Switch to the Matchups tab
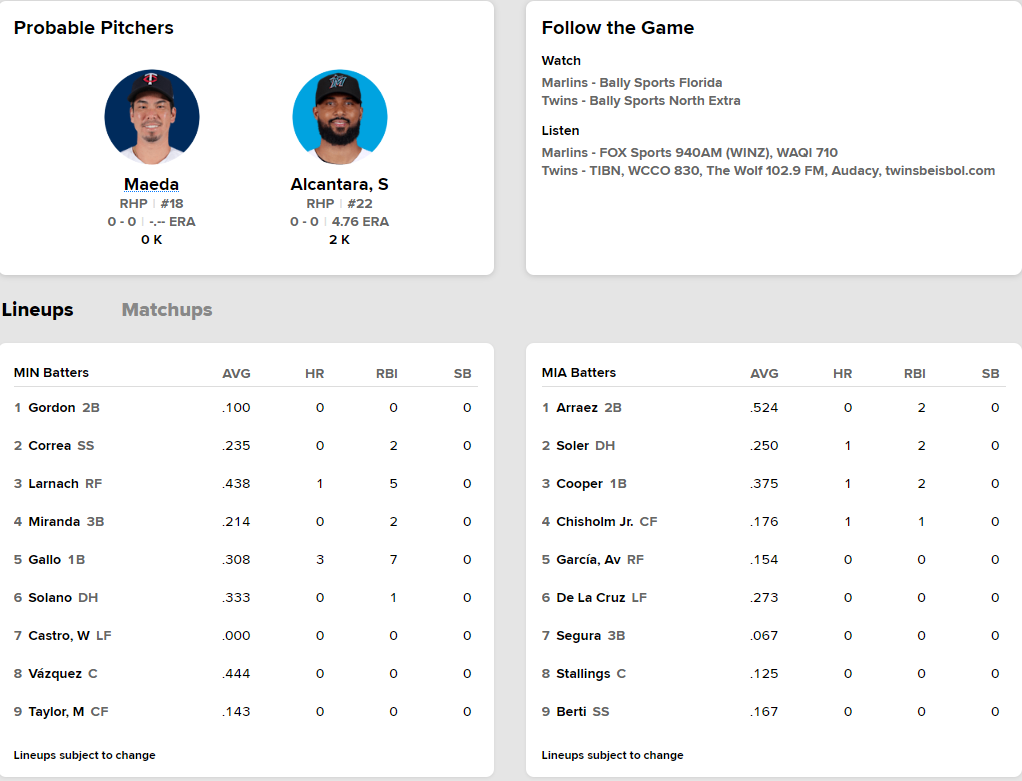Viewport: 1022px width, 781px height. click(x=167, y=310)
